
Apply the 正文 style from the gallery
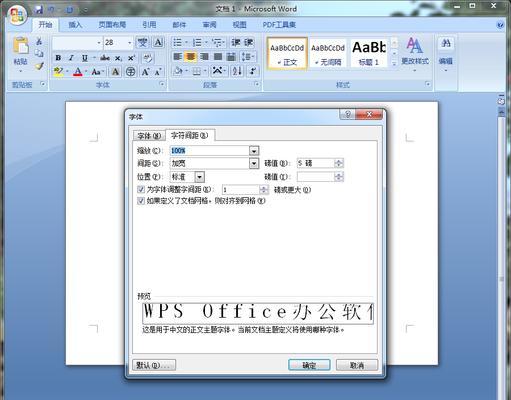(287, 53)
